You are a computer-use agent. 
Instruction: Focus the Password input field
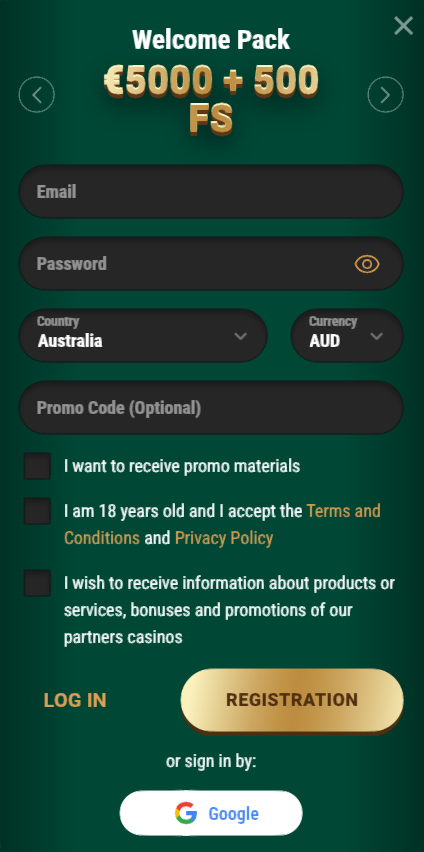211,264
